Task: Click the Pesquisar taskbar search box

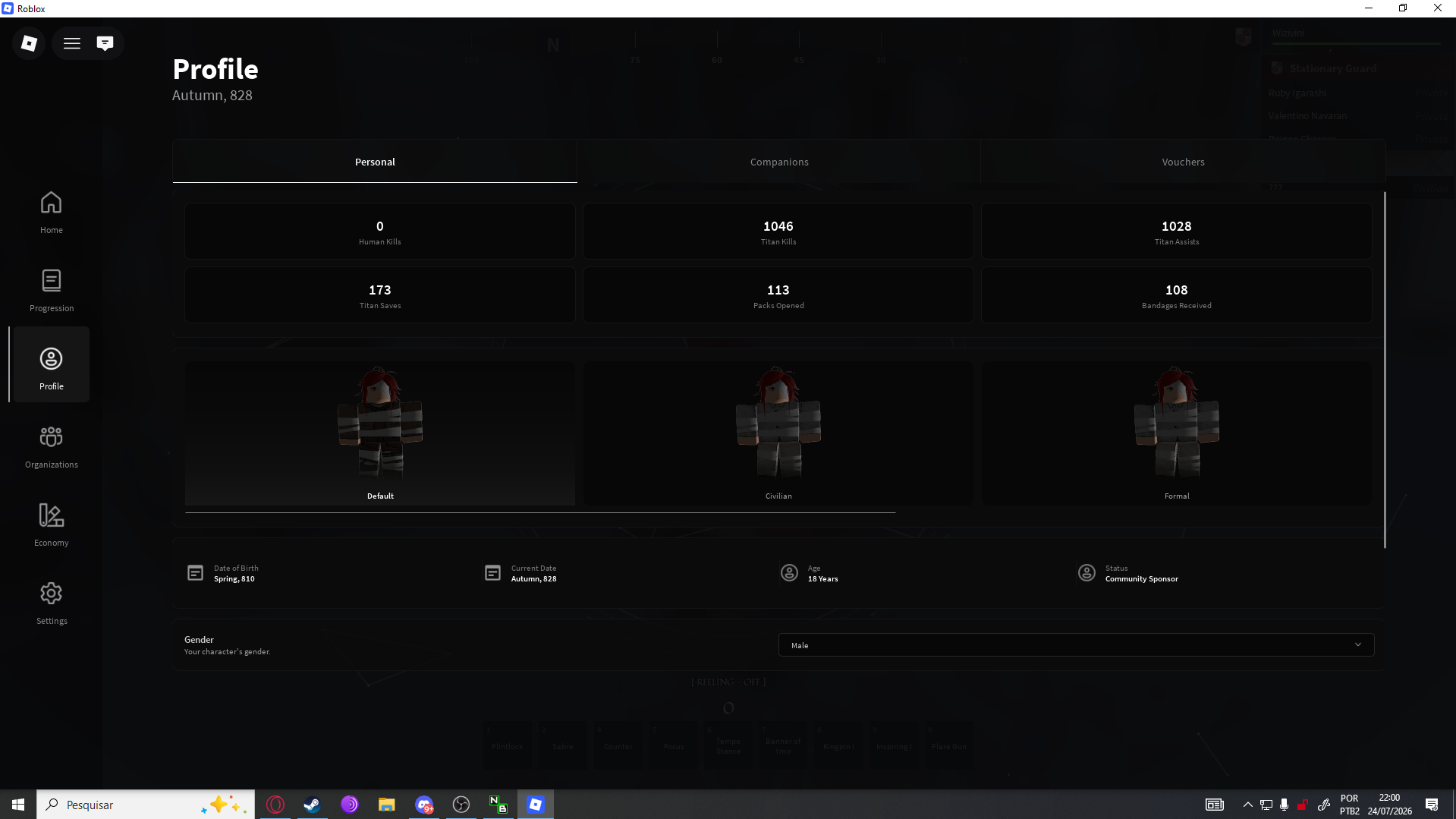Action: coord(146,805)
